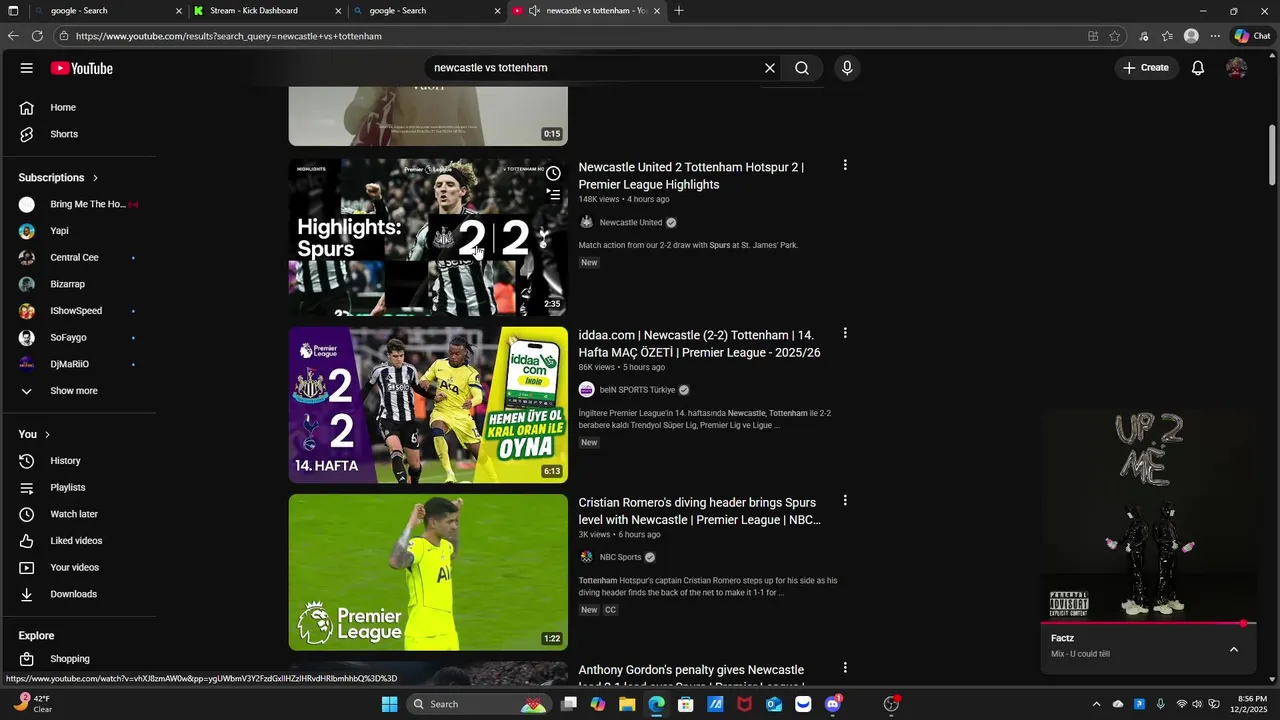Open action menu for Newcastle United highlights
Viewport: 1280px width, 720px height.
tap(845, 165)
